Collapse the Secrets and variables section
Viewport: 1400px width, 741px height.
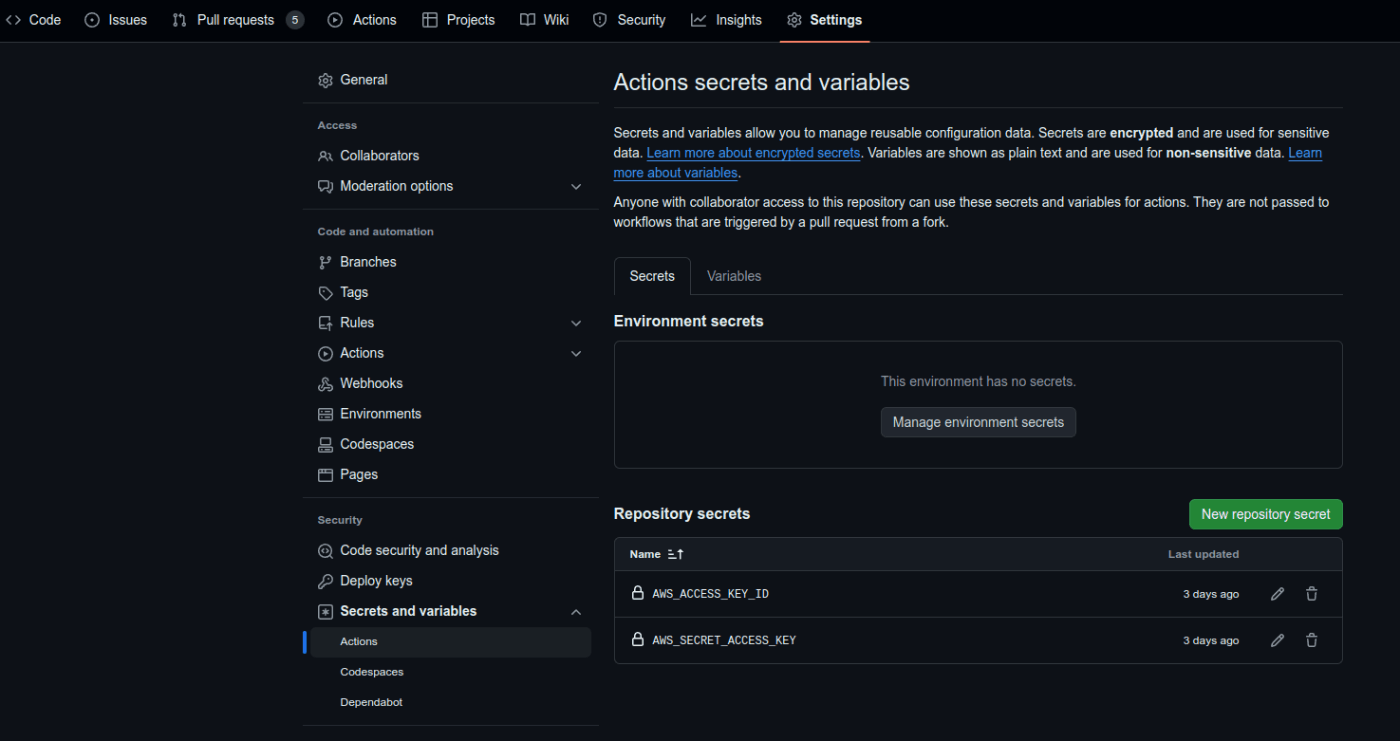coord(576,611)
